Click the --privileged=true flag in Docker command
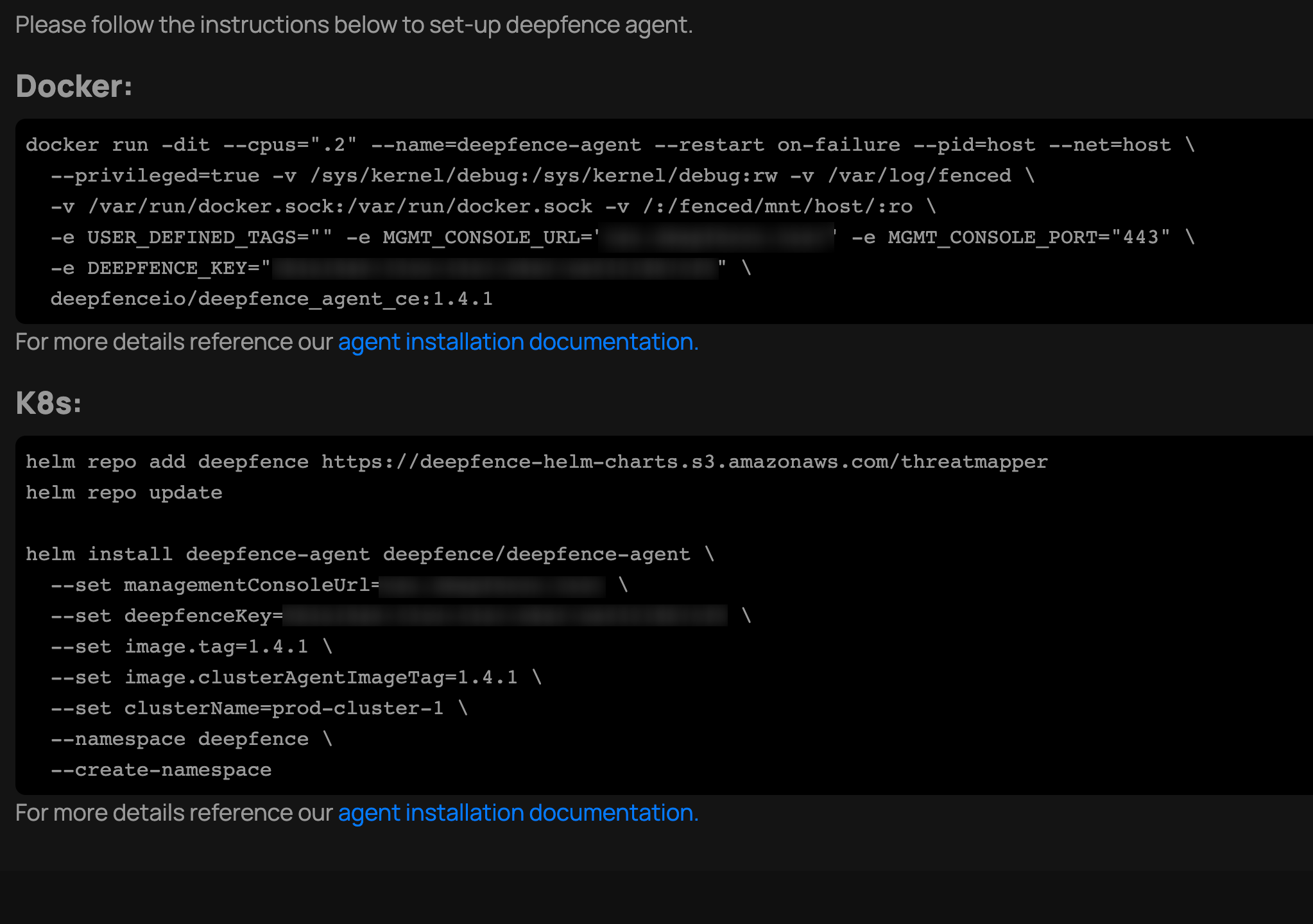This screenshot has width=1313, height=924. pos(154,175)
